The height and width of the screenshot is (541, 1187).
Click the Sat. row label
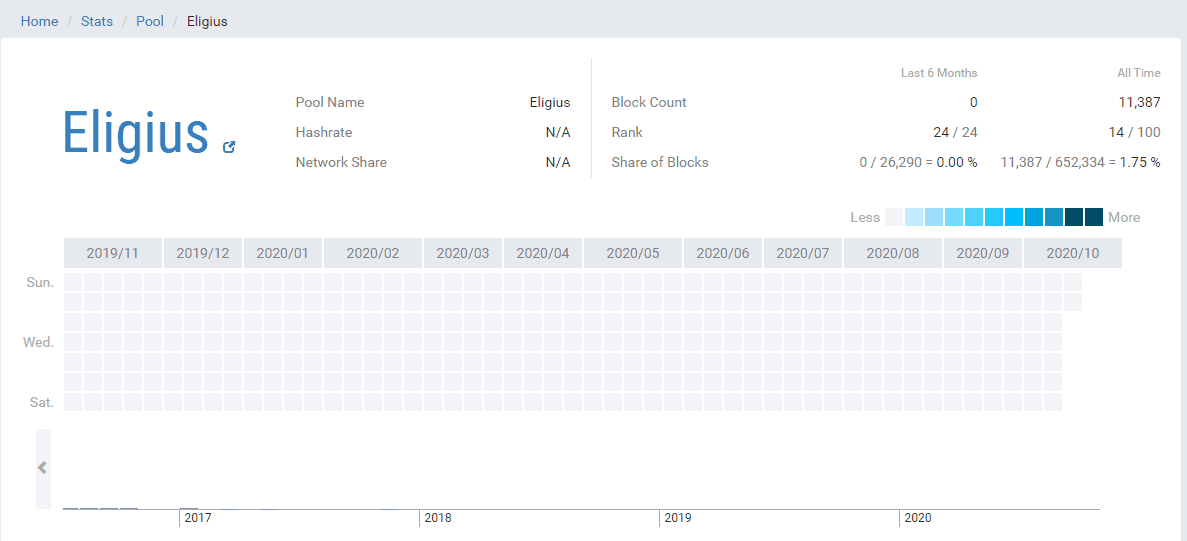pyautogui.click(x=42, y=402)
